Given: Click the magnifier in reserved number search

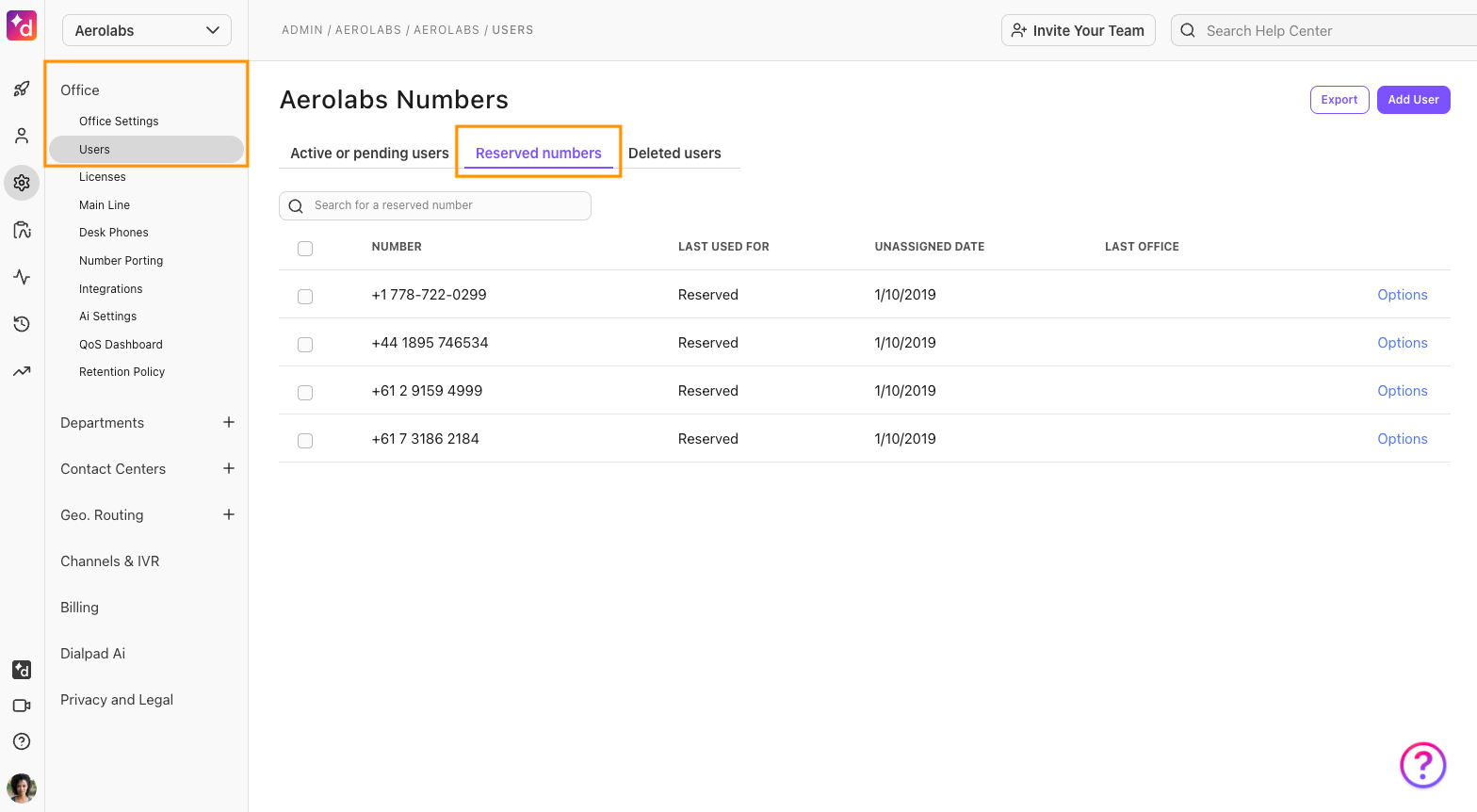Looking at the screenshot, I should pyautogui.click(x=296, y=206).
